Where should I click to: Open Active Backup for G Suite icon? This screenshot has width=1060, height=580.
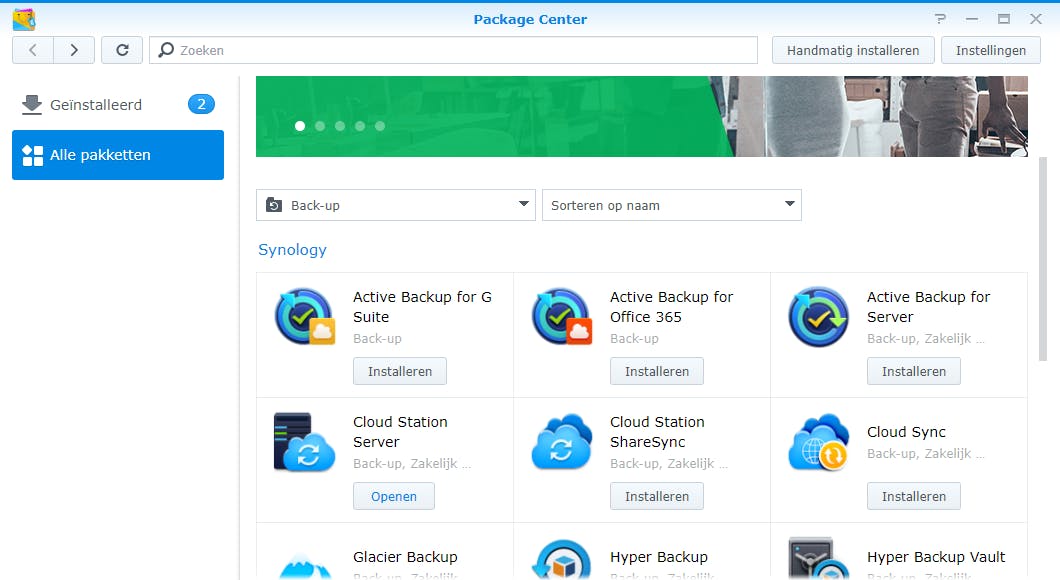[x=304, y=316]
